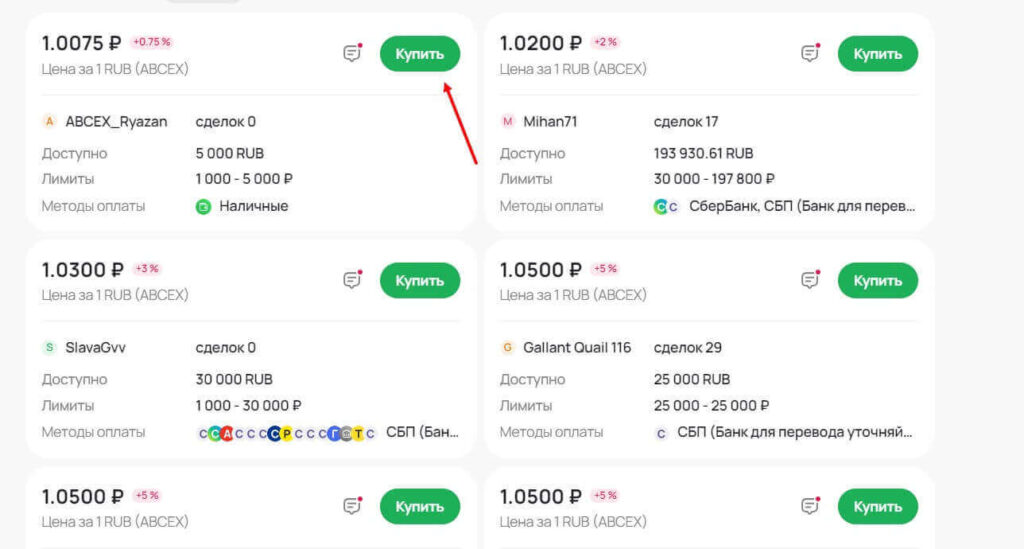Click payment method icons row on SlavaGvv offer

pyautogui.click(x=287, y=433)
